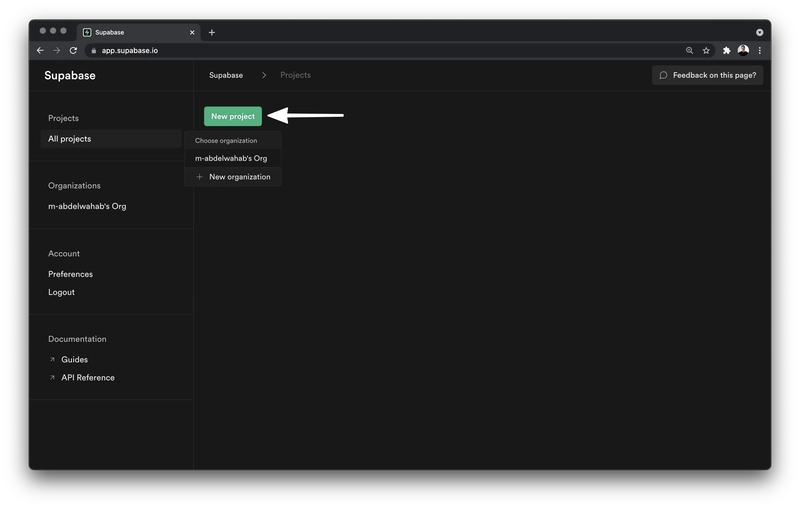Click Feedback on this page button

pos(707,75)
